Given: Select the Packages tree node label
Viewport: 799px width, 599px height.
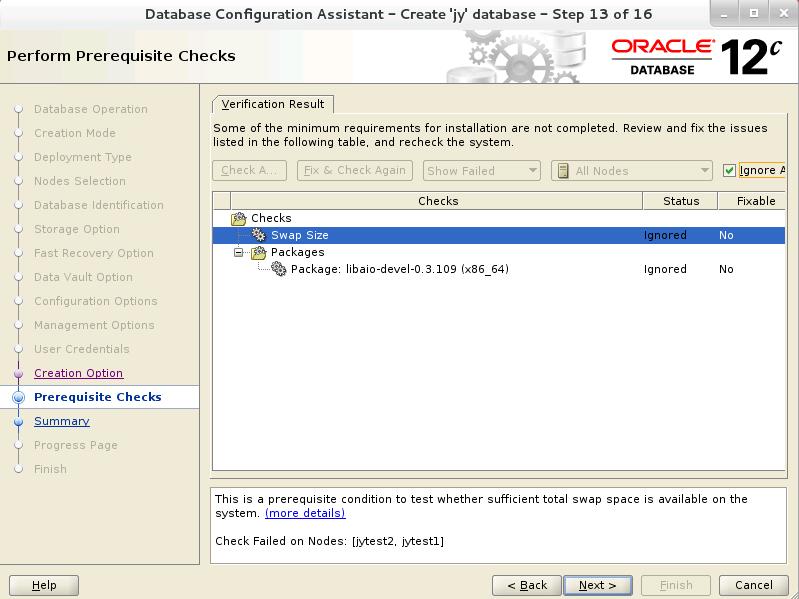Looking at the screenshot, I should pos(298,252).
